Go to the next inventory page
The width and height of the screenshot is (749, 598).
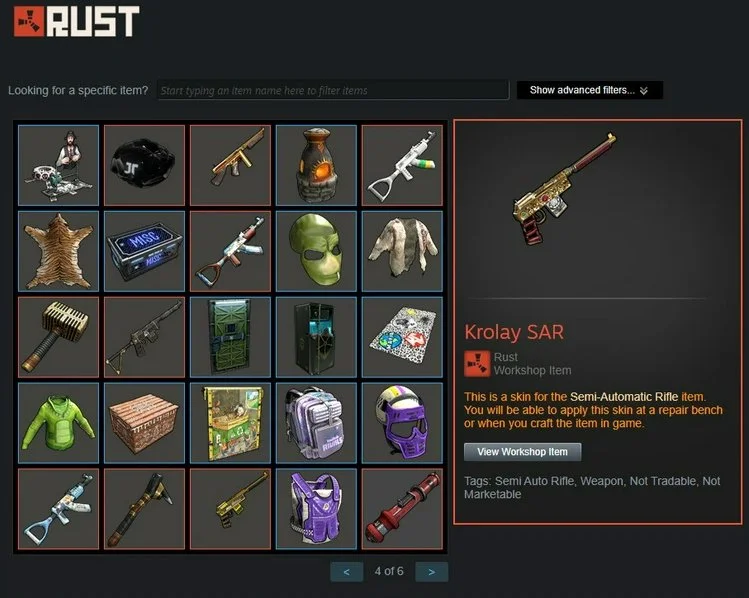pos(431,572)
